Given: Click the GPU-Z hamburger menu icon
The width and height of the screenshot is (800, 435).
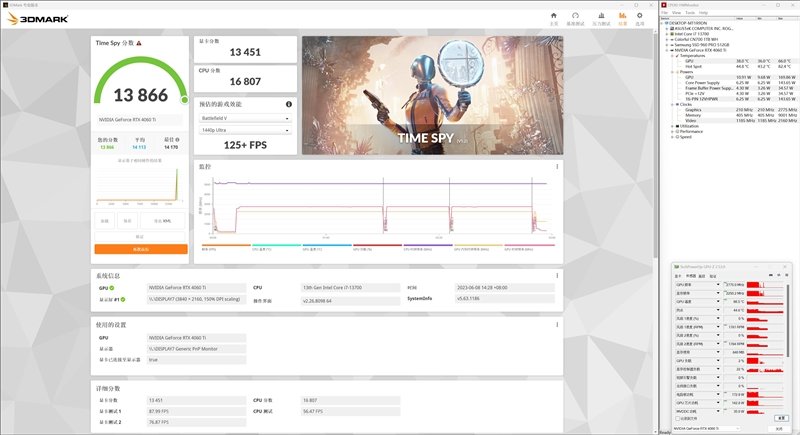Looking at the screenshot, I should point(786,275).
